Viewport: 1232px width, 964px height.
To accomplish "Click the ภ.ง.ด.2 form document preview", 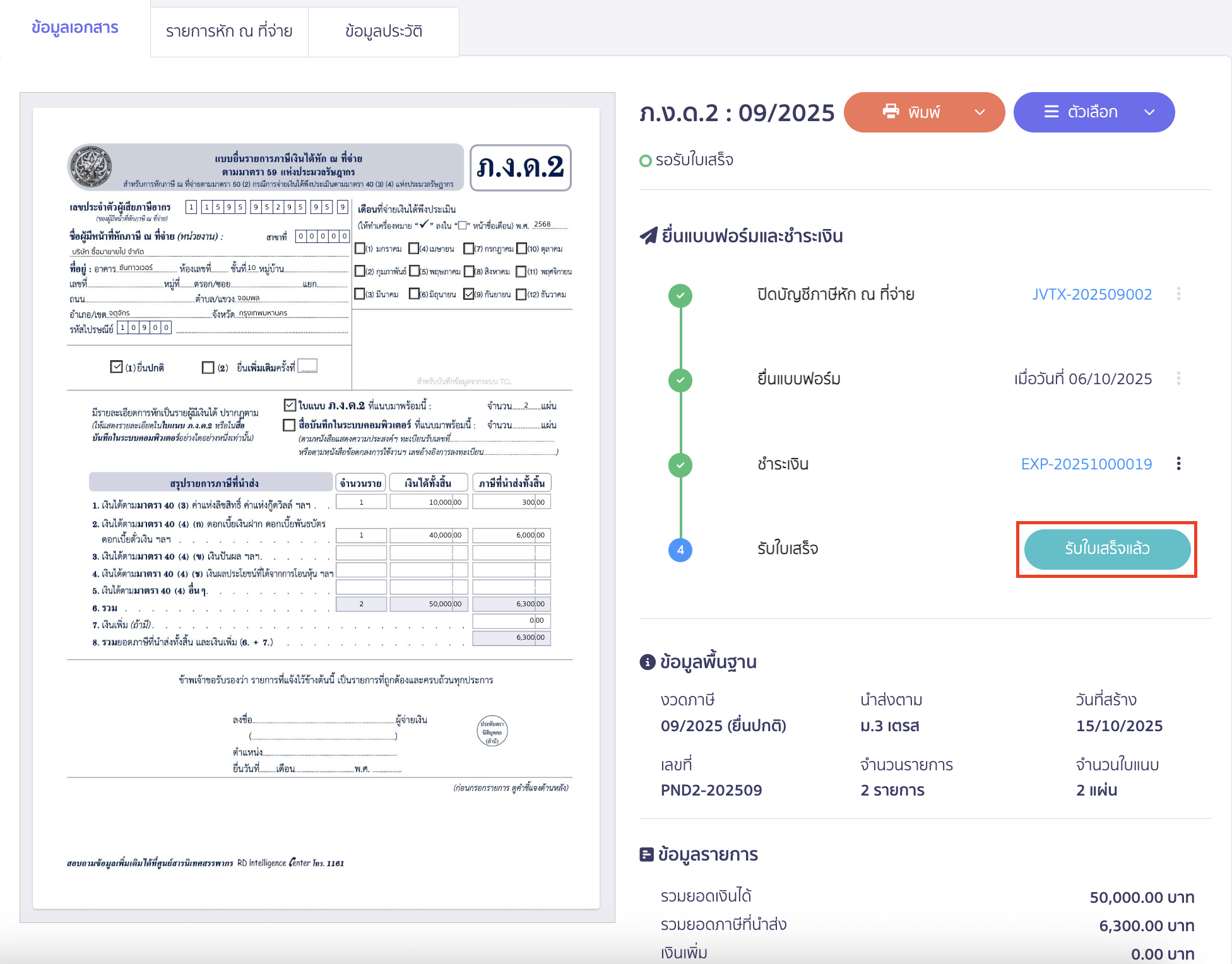I will tap(316, 507).
